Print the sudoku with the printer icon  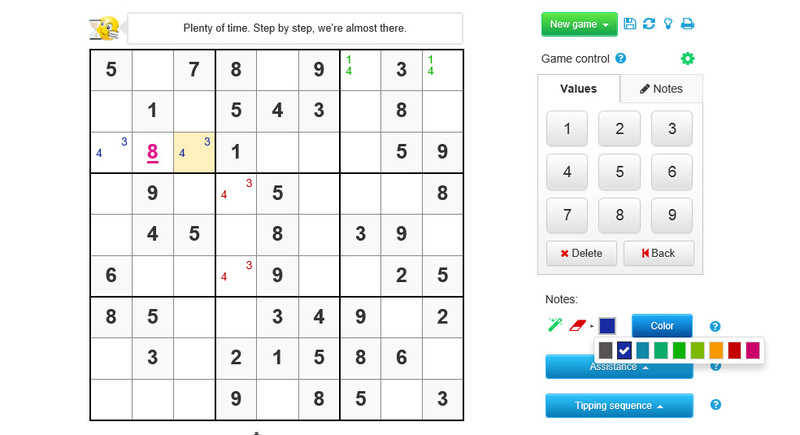click(x=688, y=24)
